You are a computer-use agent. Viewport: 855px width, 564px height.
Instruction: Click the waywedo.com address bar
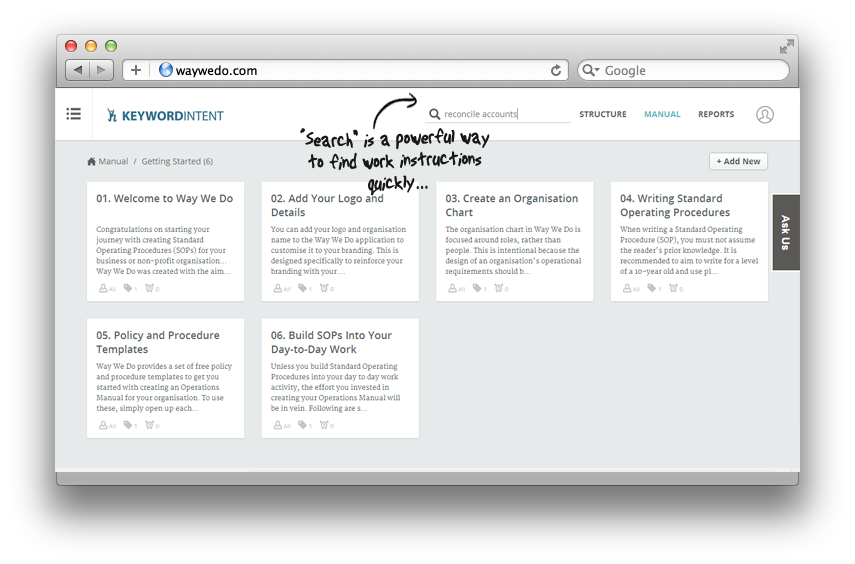346,70
